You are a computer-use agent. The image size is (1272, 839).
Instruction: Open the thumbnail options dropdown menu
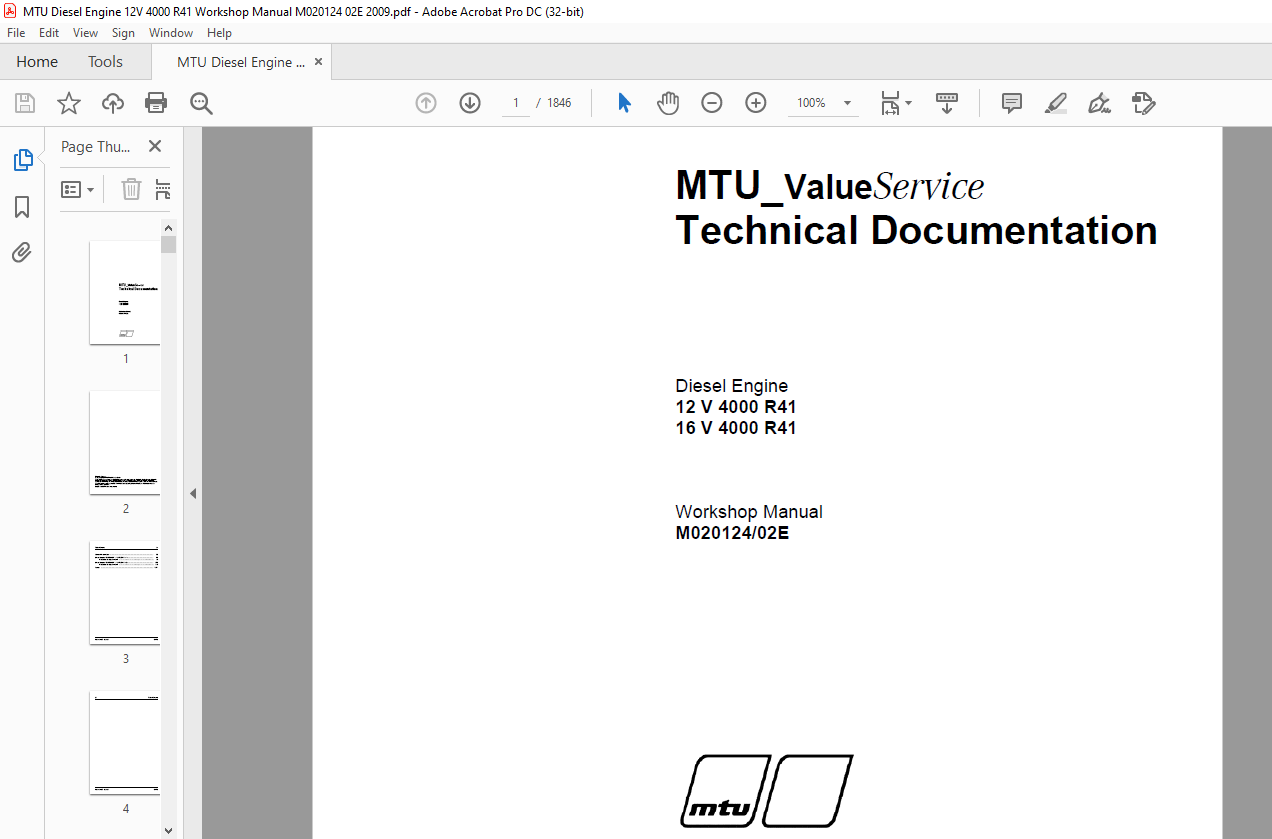pos(78,189)
